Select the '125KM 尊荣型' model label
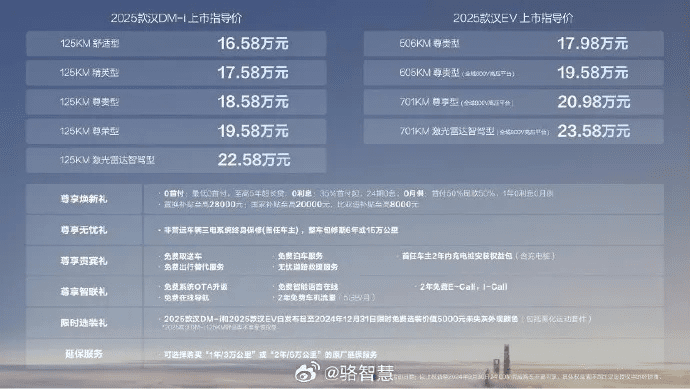690x389 pixels. click(90, 131)
